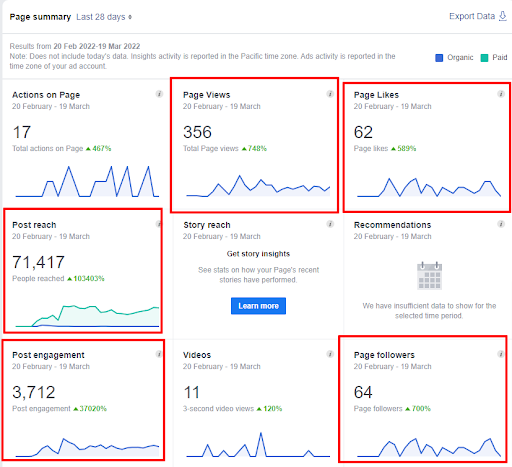Click the Page Views line chart
The width and height of the screenshot is (512, 467).
pyautogui.click(x=258, y=186)
